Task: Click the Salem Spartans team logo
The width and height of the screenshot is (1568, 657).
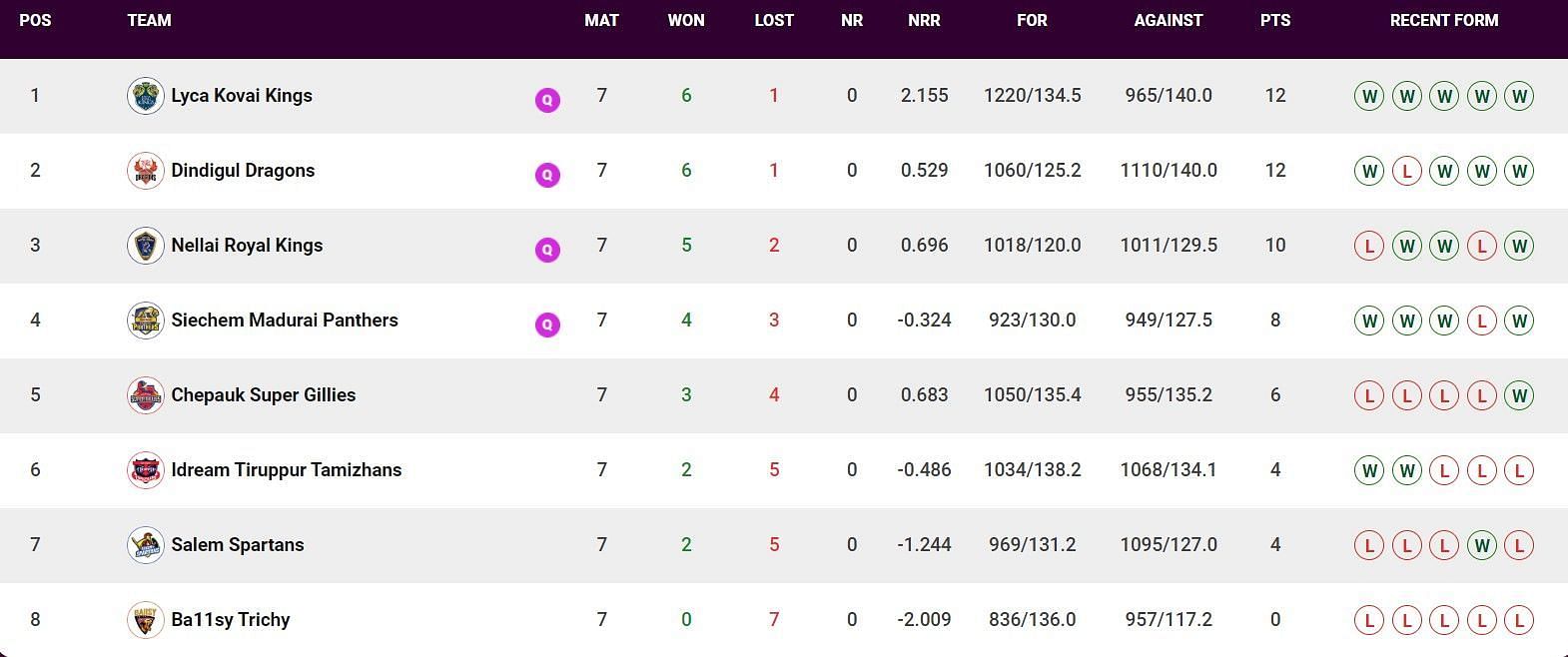Action: click(x=146, y=545)
